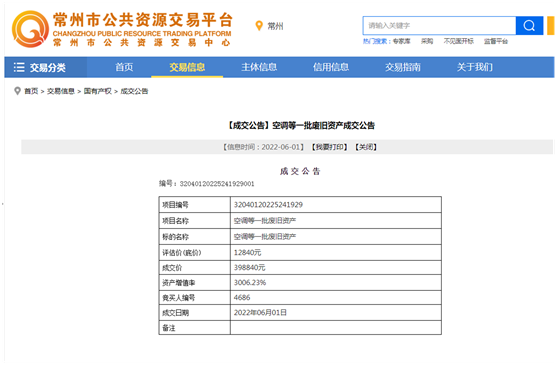Click the breadcrumb location marker icon
Image resolution: width=557 pixels, height=365 pixels.
tap(17, 91)
